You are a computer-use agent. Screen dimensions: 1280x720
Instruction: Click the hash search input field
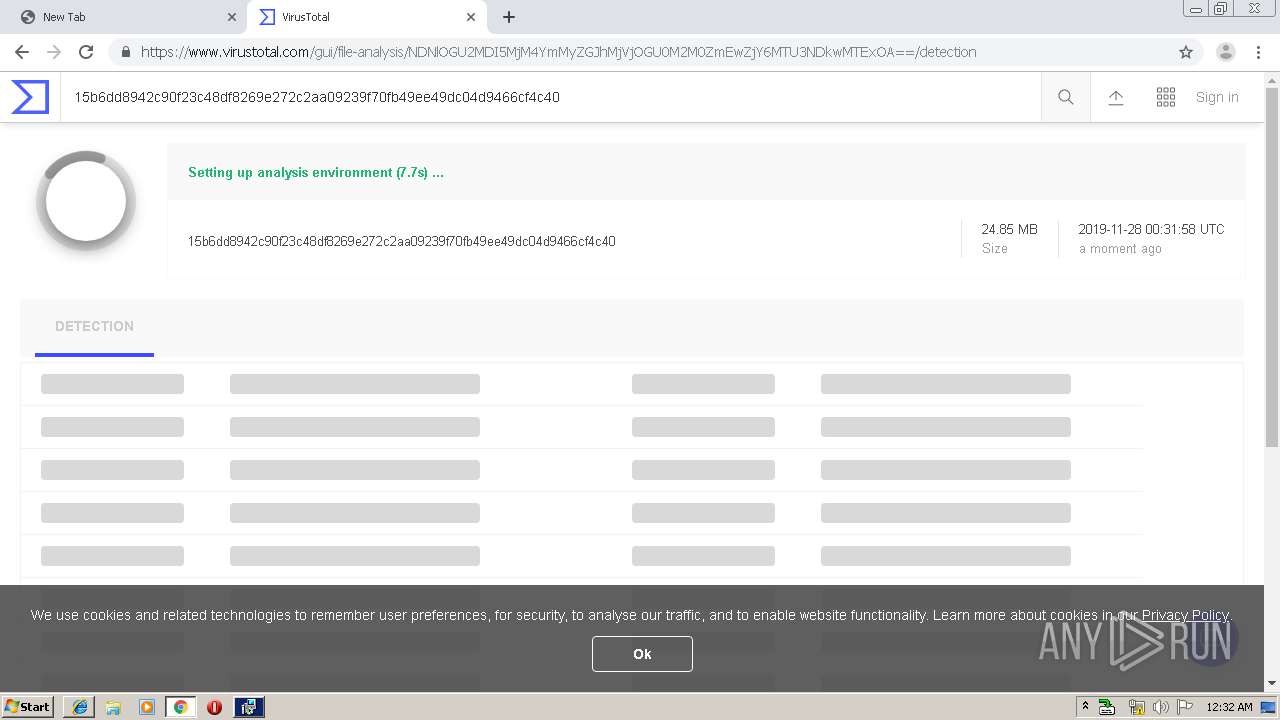click(550, 97)
